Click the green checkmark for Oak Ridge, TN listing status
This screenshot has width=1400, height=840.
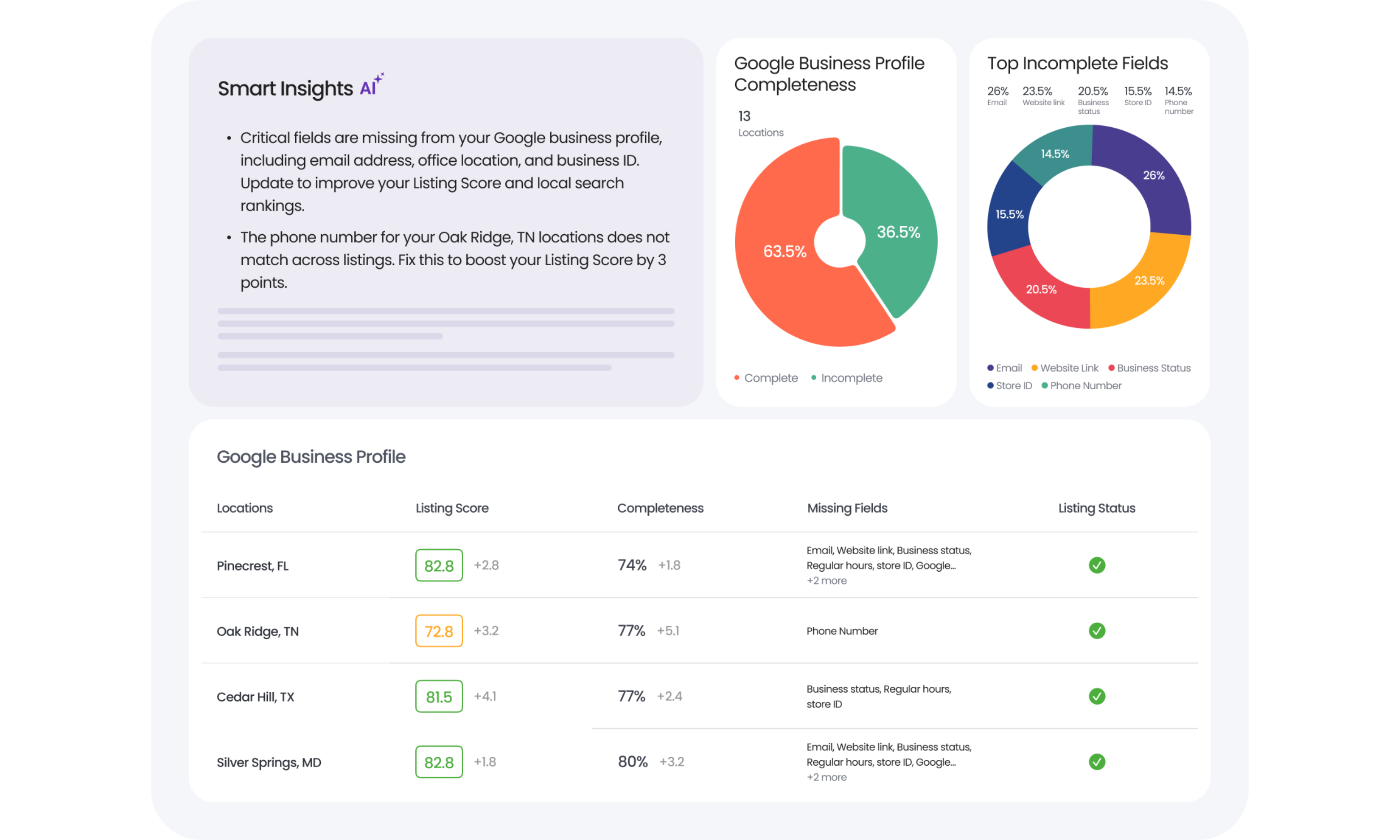point(1097,631)
